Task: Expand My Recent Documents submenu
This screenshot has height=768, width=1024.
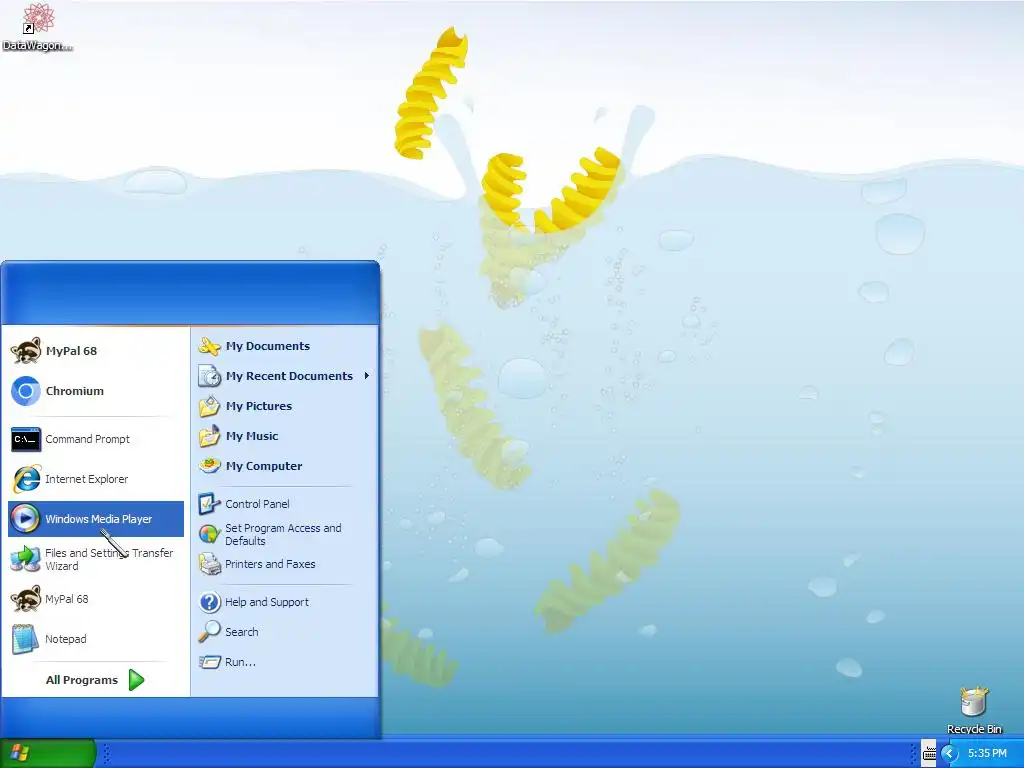Action: click(x=284, y=376)
